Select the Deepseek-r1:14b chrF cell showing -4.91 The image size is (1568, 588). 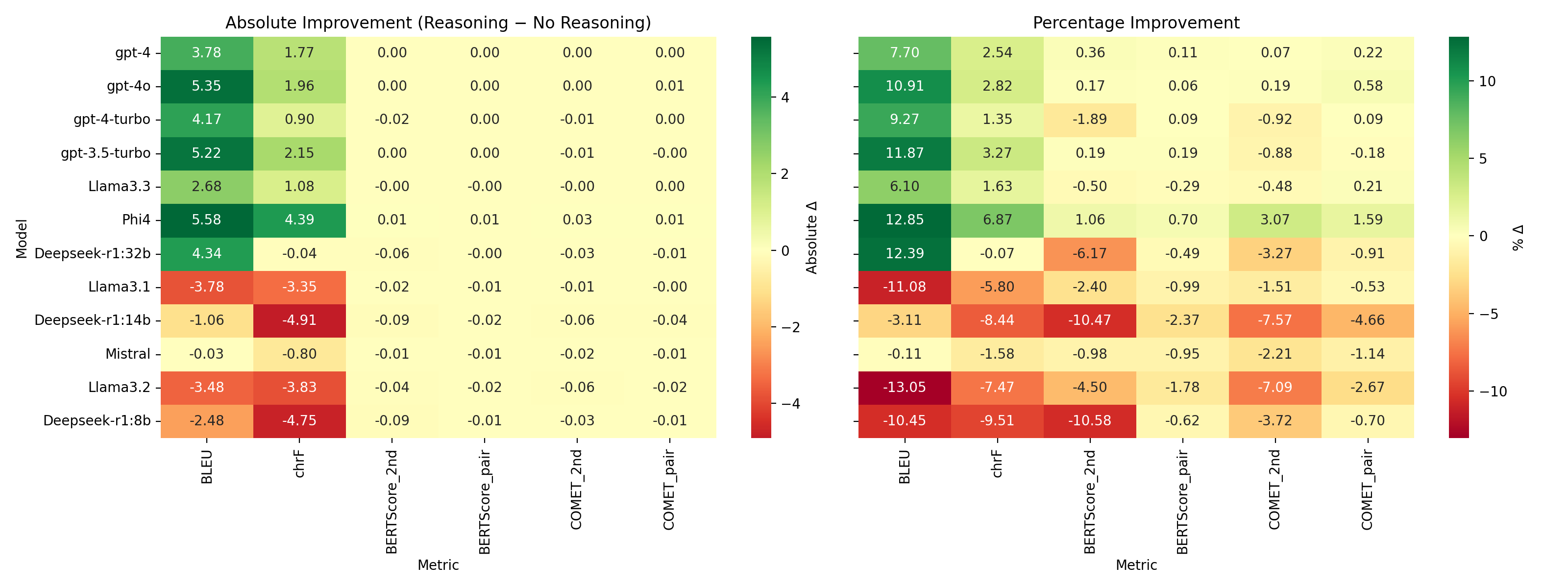[x=299, y=320]
